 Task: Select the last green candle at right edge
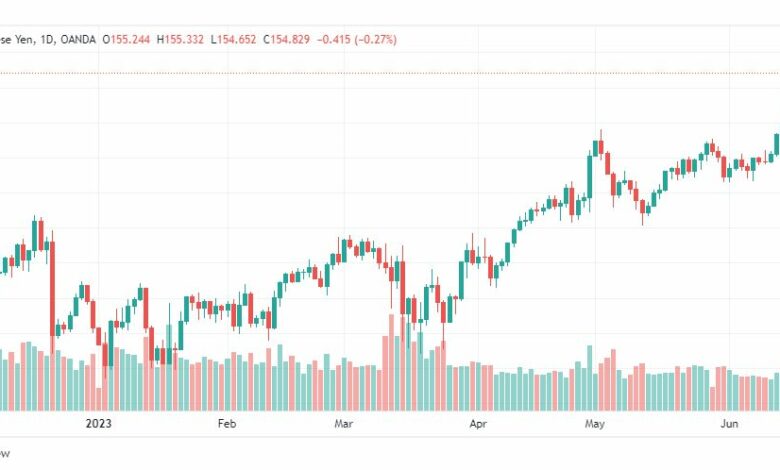777,144
